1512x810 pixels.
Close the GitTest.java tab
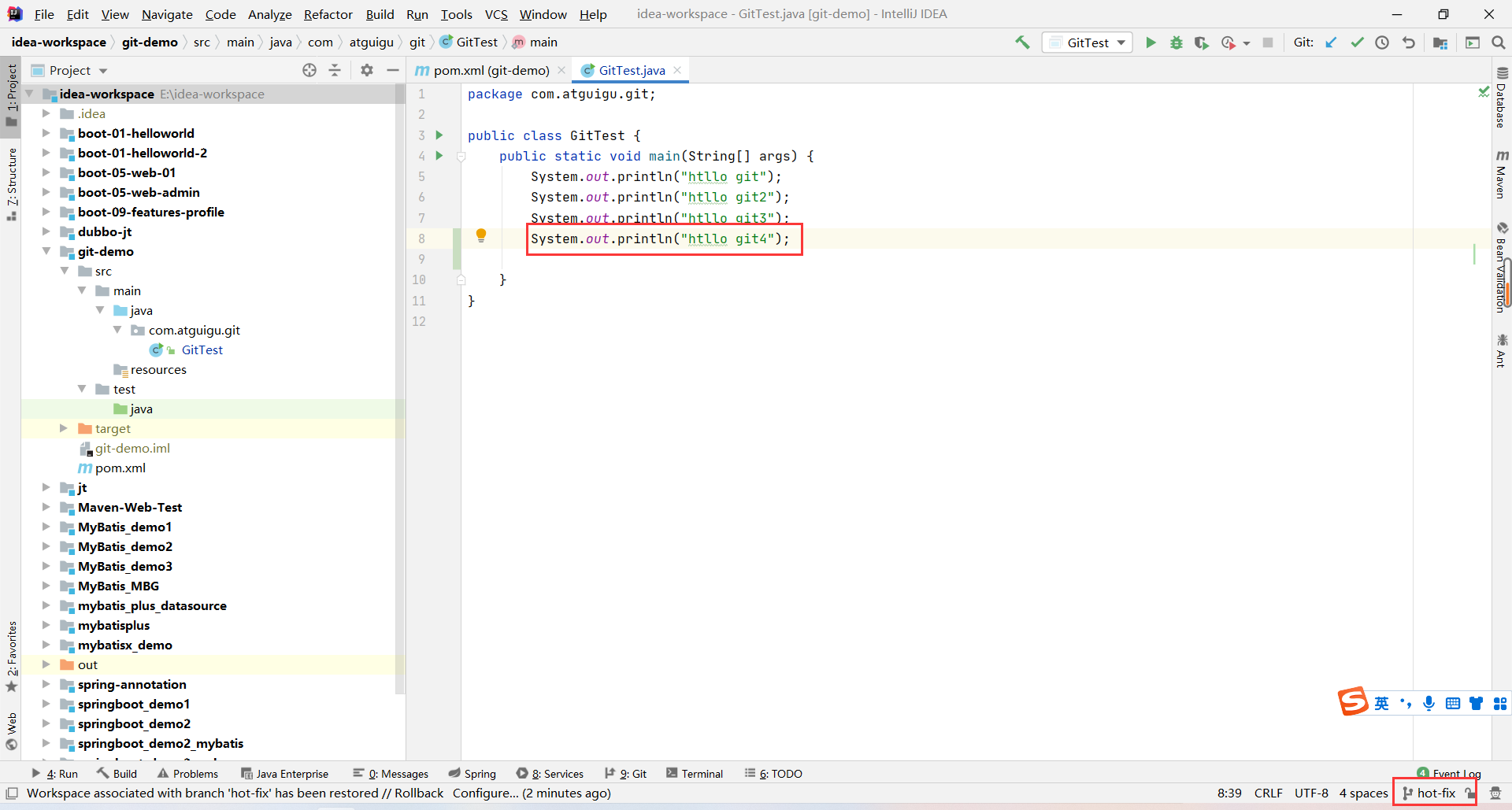click(677, 70)
